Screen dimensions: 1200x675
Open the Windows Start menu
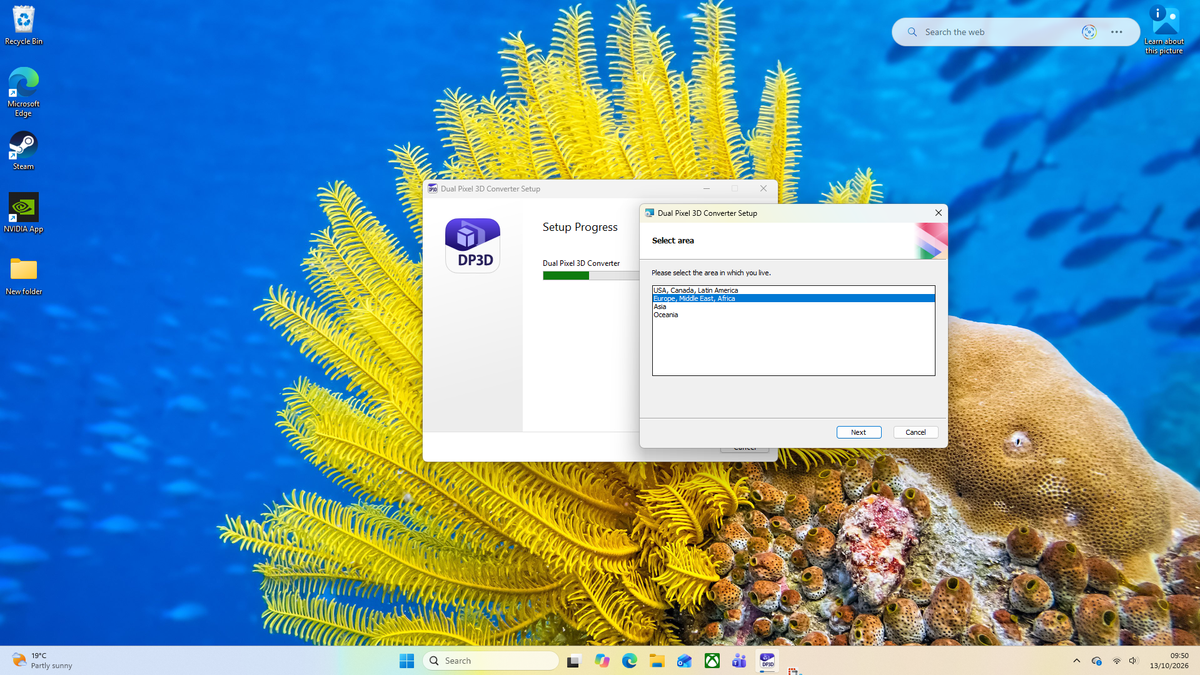[407, 661]
